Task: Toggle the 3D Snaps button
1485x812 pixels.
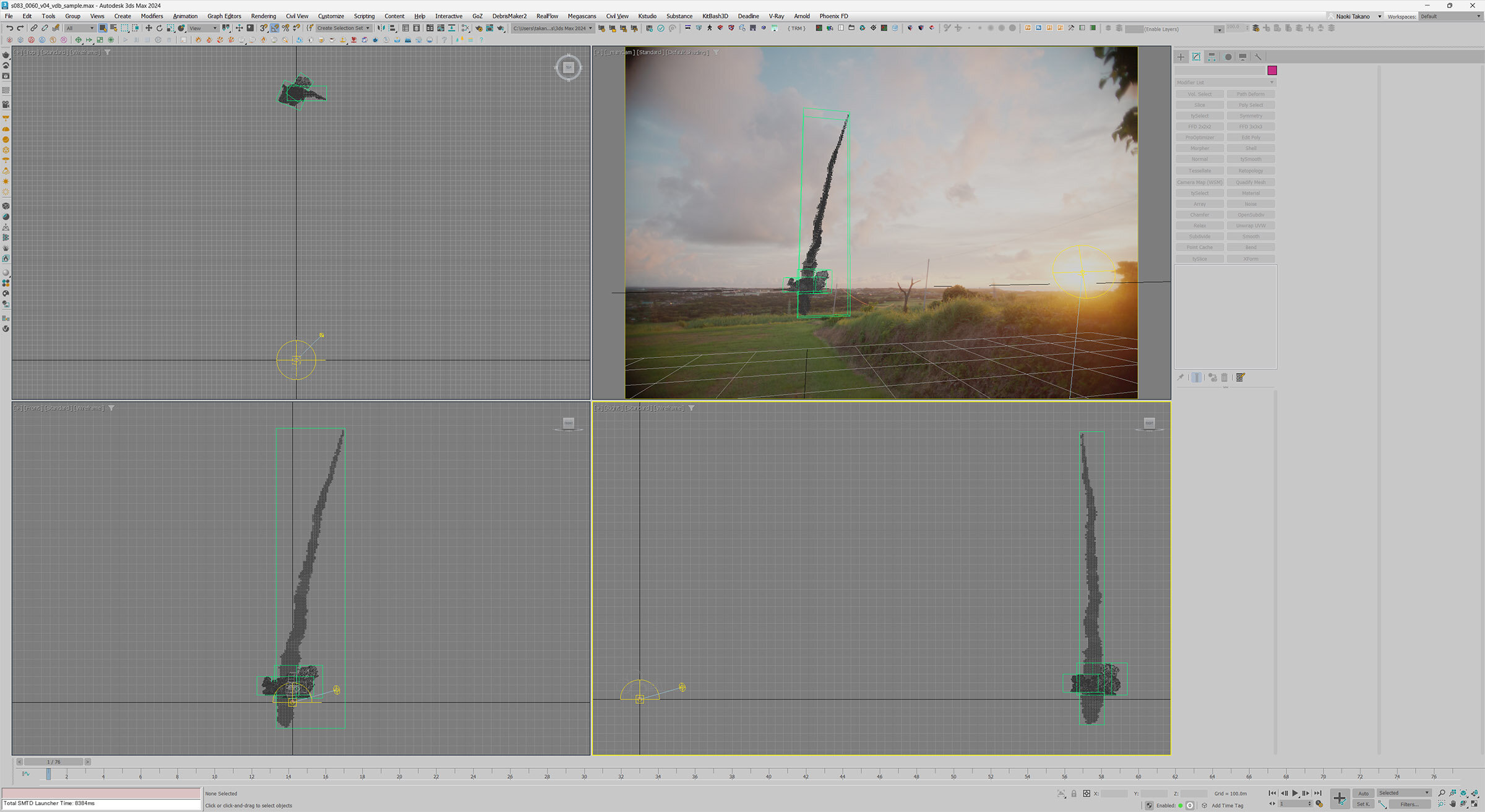Action: point(264,28)
